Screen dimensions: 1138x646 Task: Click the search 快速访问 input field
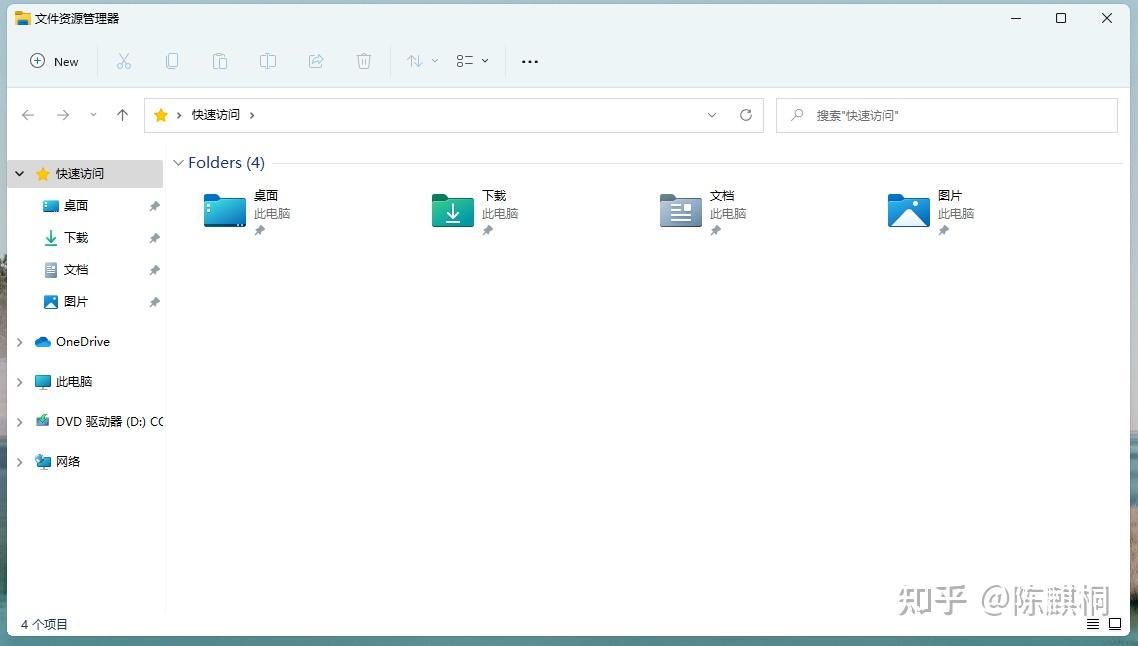[x=946, y=115]
